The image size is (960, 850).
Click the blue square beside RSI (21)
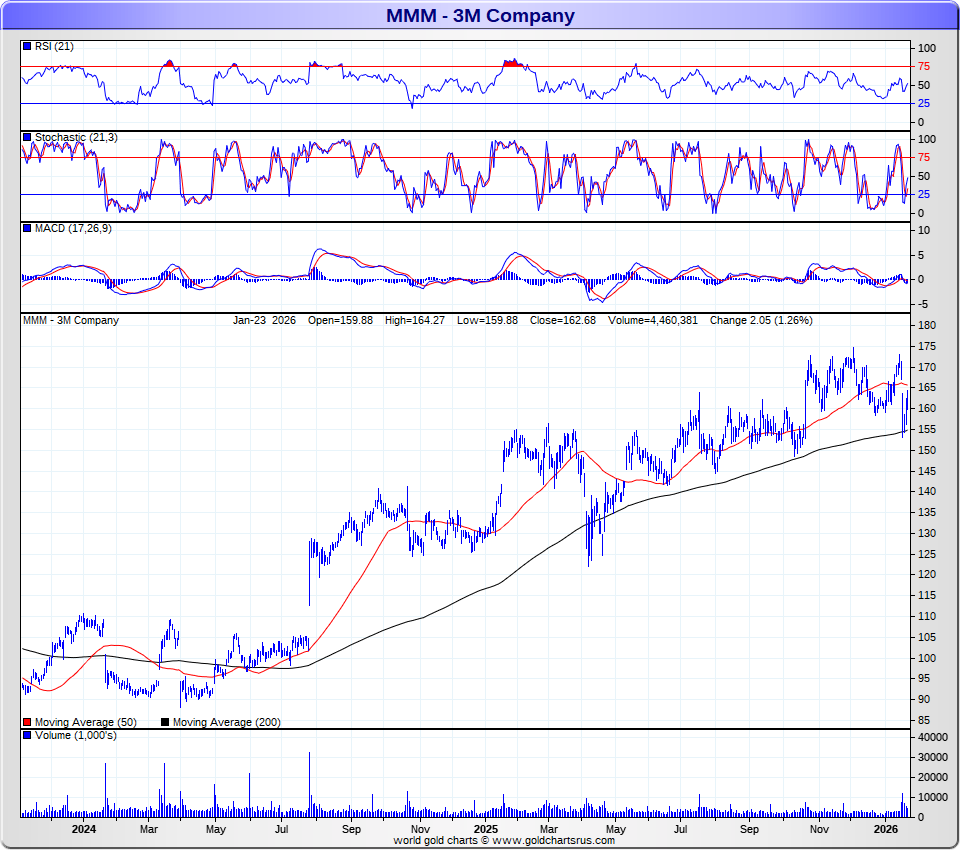tap(27, 46)
